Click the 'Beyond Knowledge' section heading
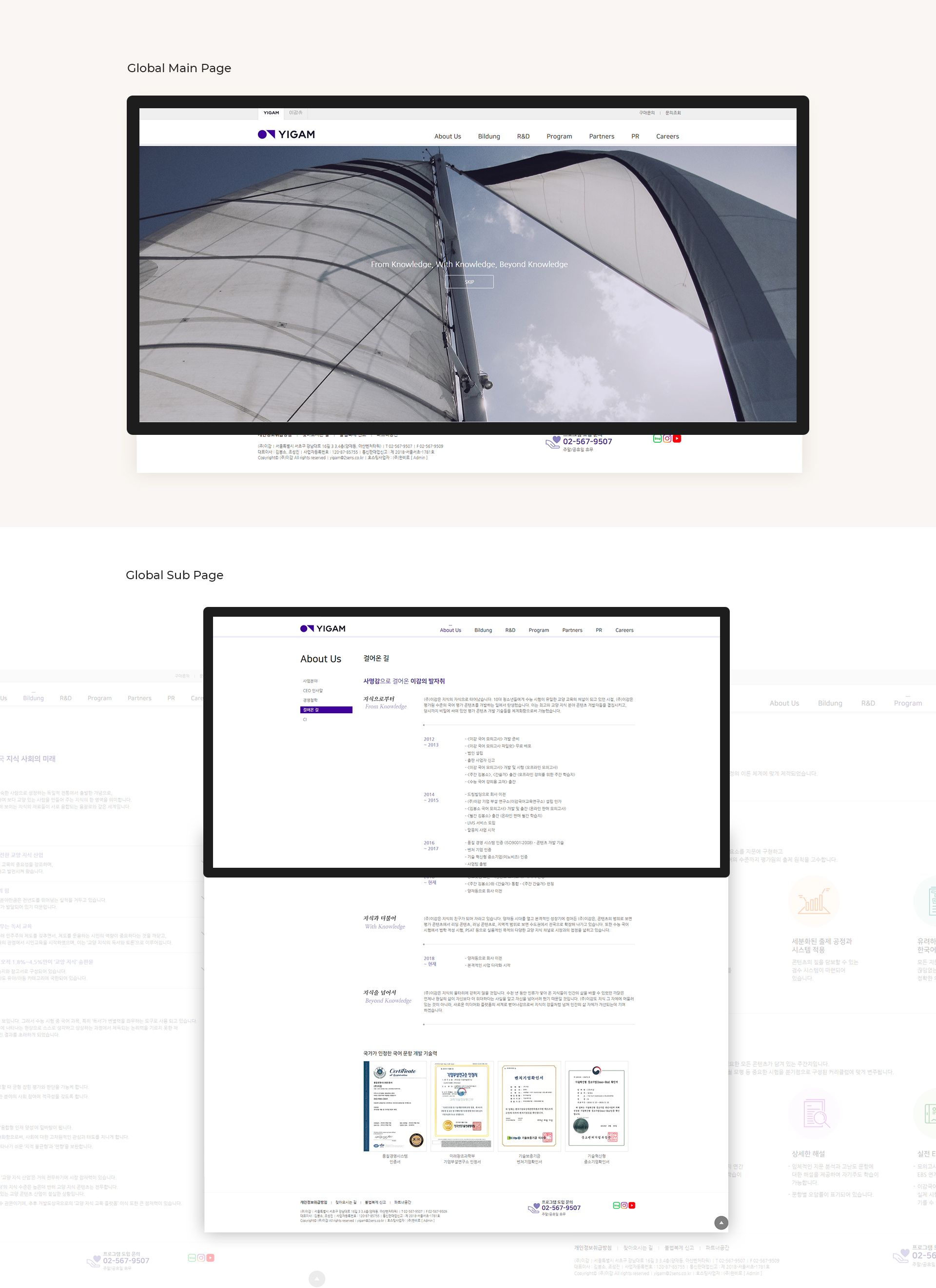The image size is (936, 1288). pos(388,1001)
